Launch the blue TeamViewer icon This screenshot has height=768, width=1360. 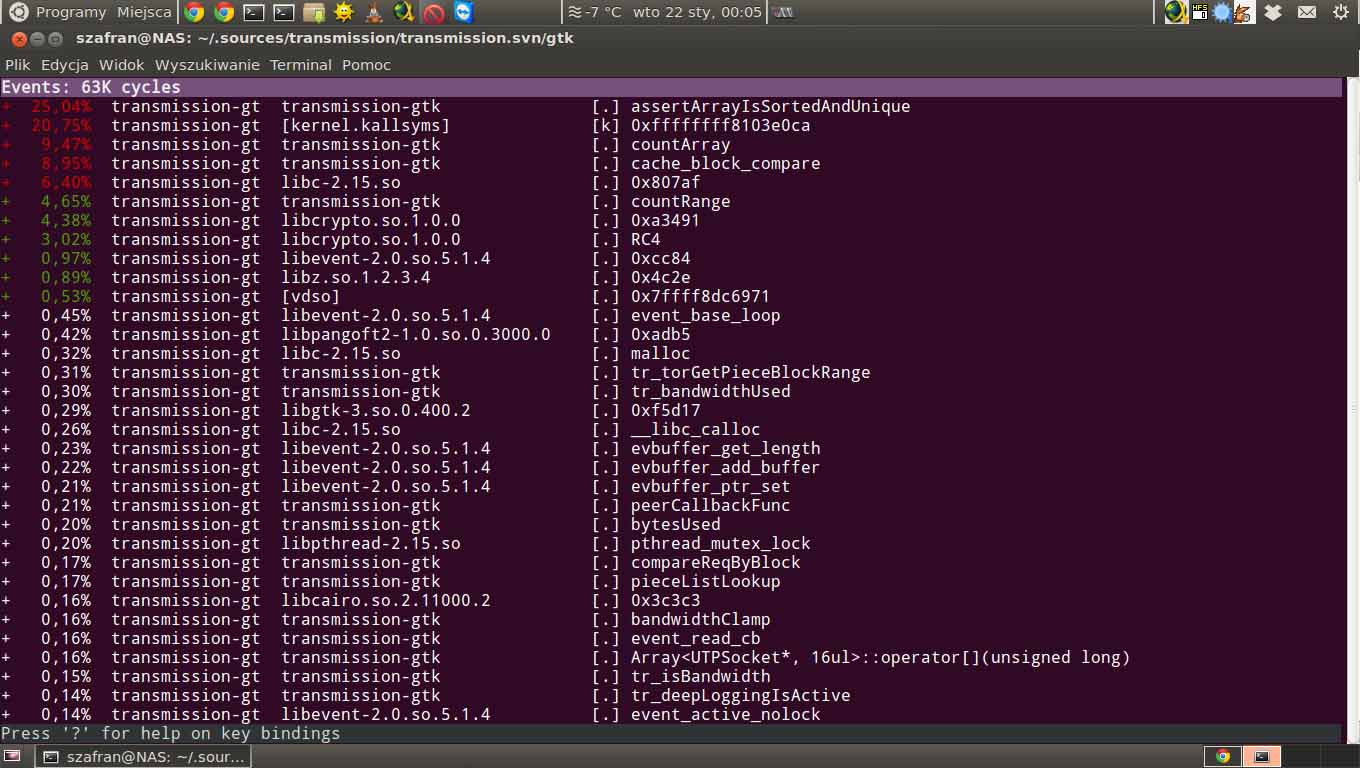pos(463,12)
